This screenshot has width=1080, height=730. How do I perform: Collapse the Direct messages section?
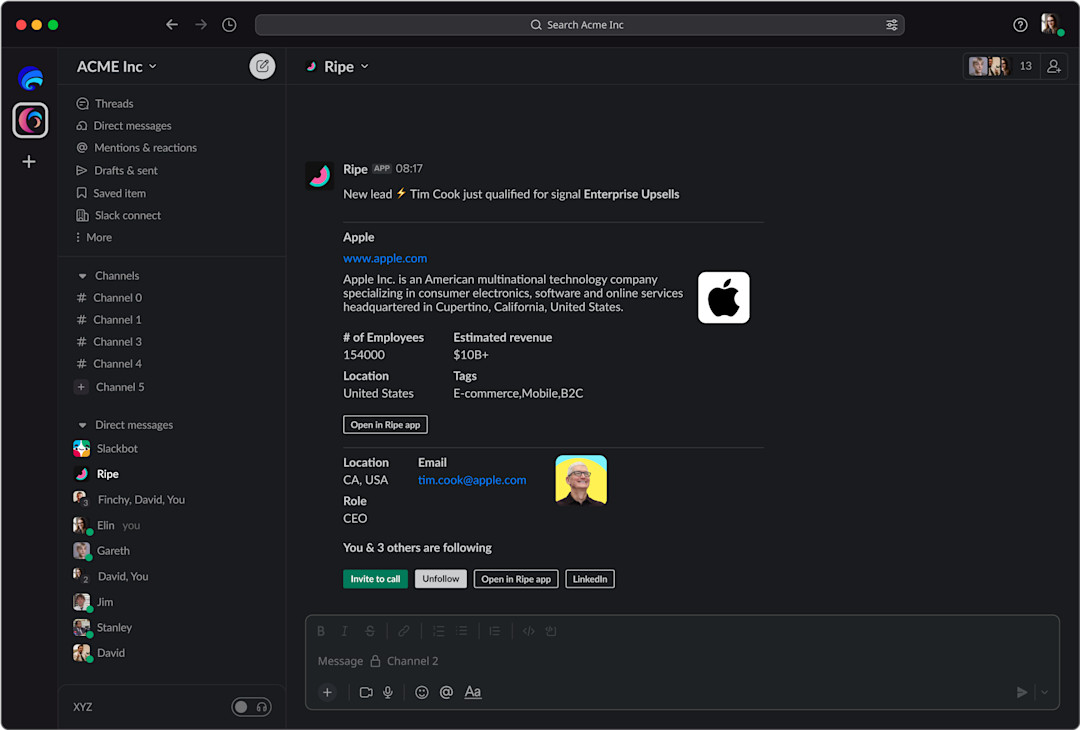pos(82,426)
